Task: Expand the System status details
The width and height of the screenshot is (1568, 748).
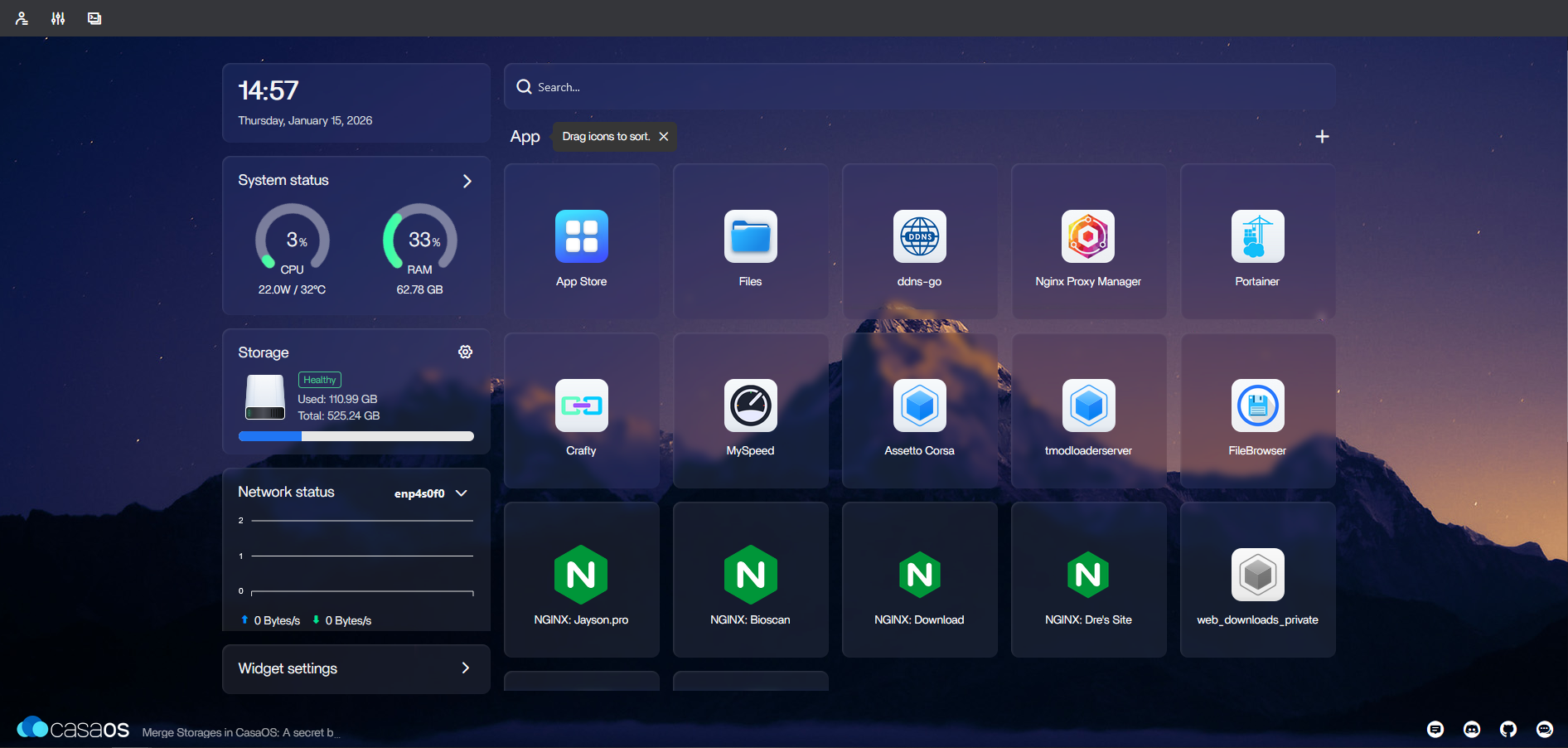Action: coord(467,181)
